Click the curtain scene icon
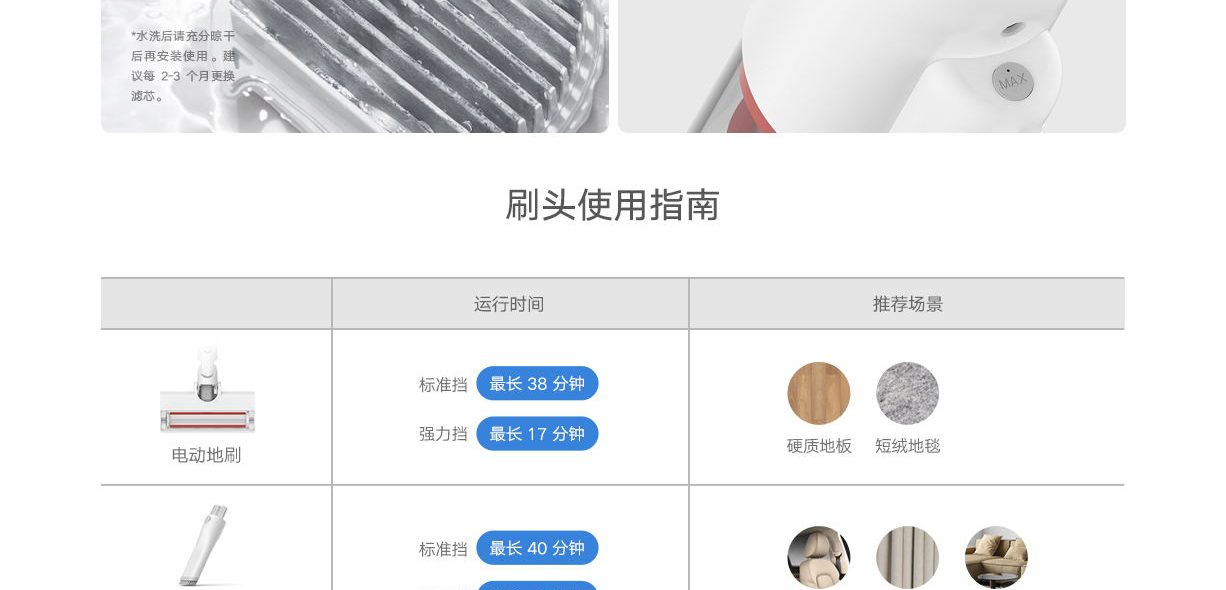This screenshot has height=590, width=1226. [908, 557]
